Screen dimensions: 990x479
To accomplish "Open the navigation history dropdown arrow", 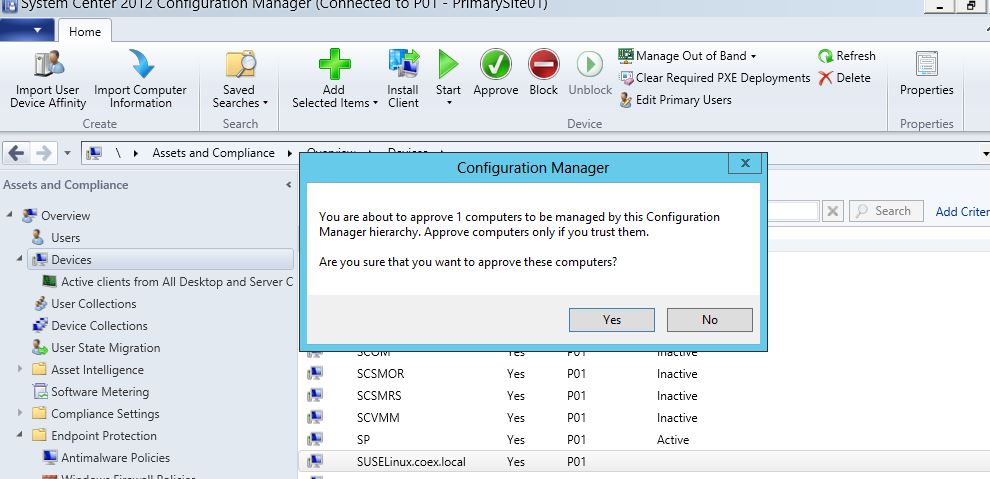I will [68, 153].
